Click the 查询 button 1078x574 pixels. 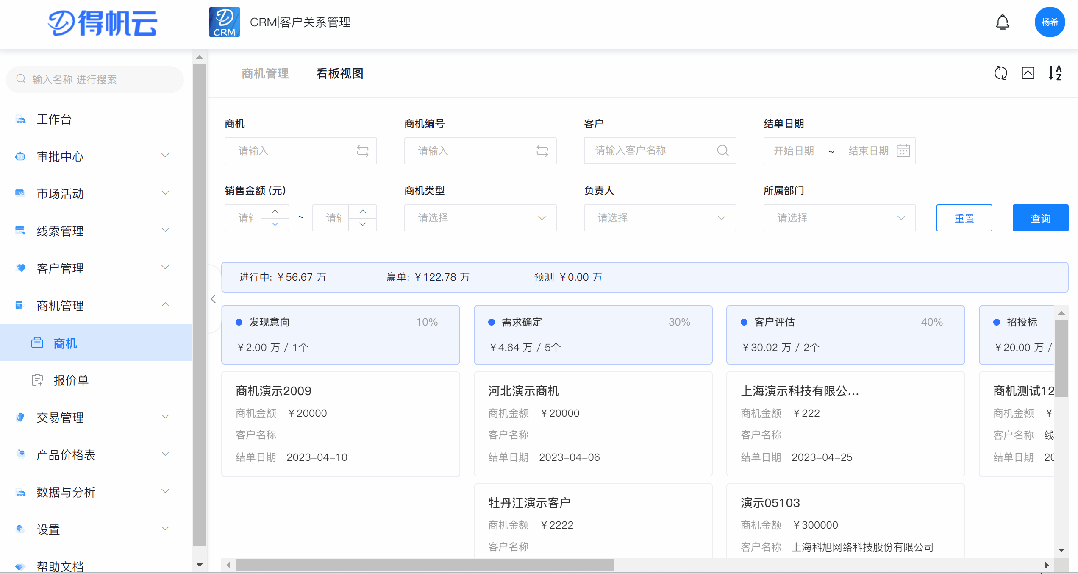(x=1040, y=218)
